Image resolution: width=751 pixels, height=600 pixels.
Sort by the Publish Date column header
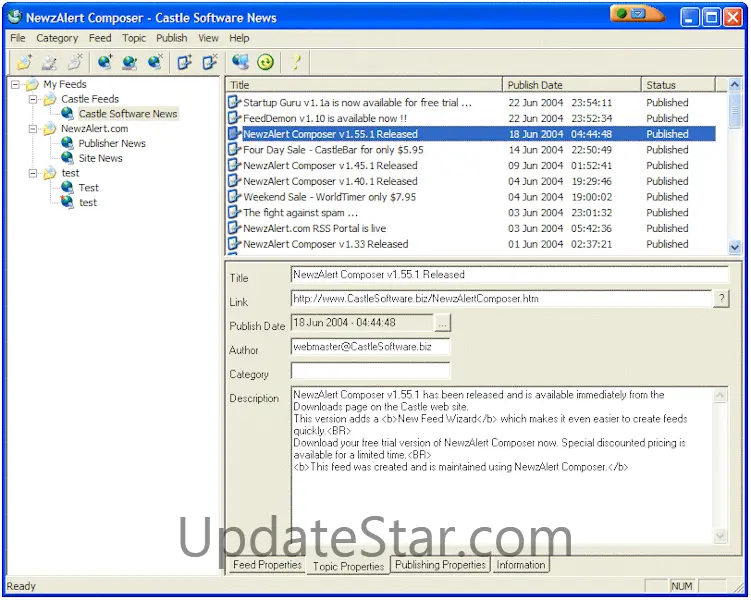(572, 85)
